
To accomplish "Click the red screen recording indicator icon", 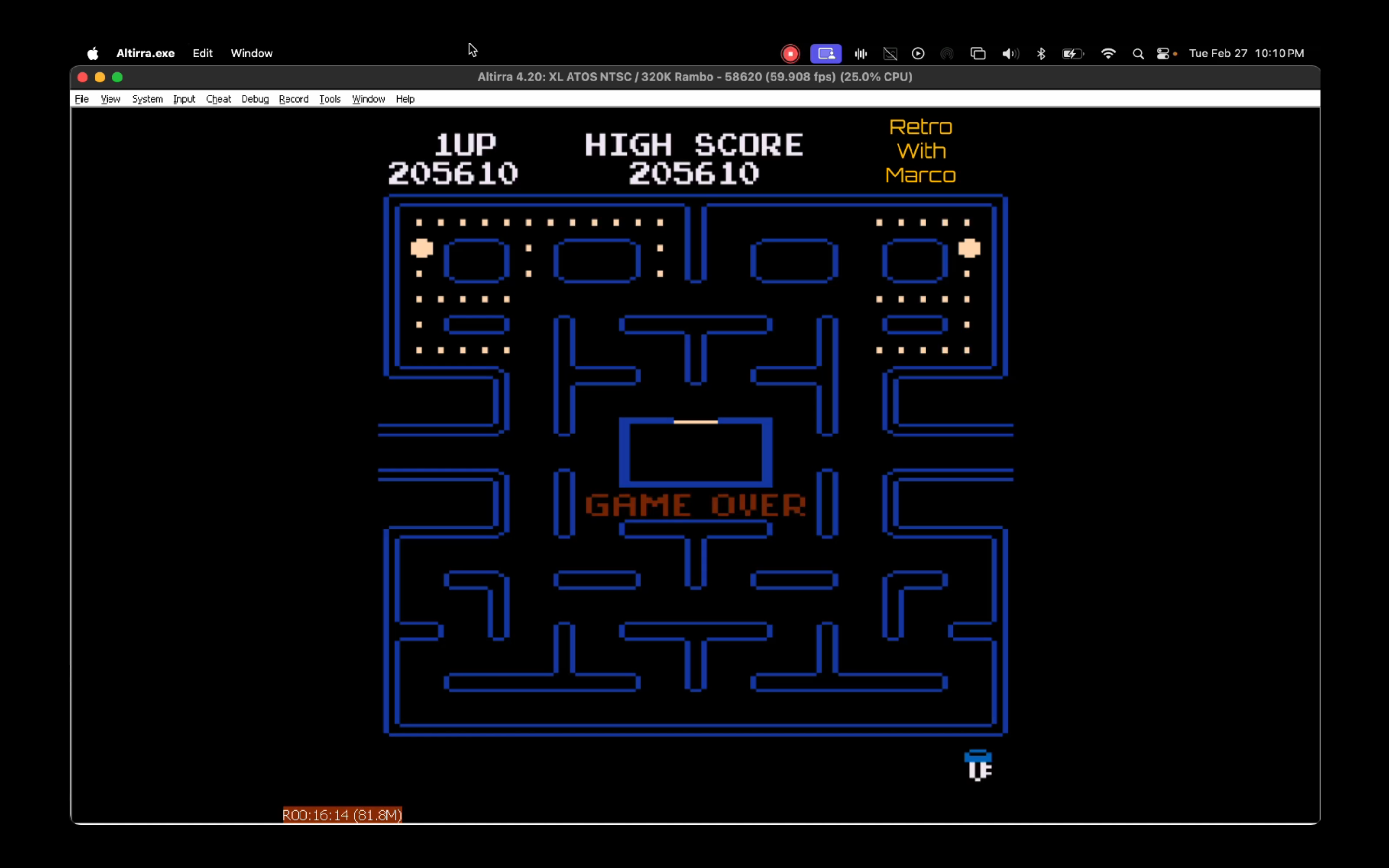I will pos(790,54).
